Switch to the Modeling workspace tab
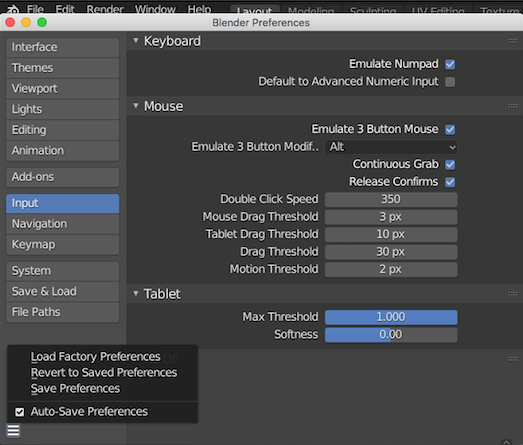Image resolution: width=523 pixels, height=445 pixels. pos(311,10)
